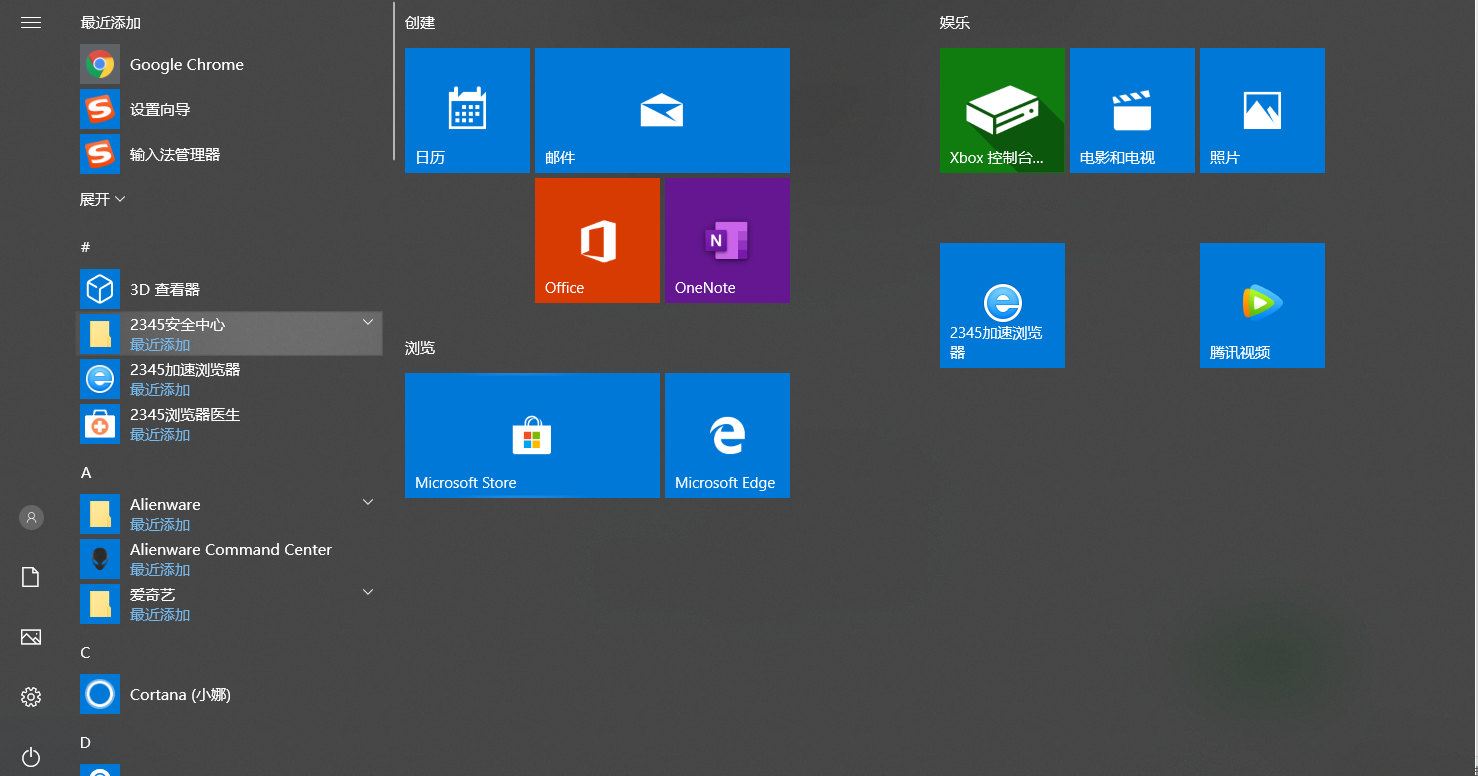Expand the Alienware folder chevron
1478x776 pixels.
[x=367, y=502]
